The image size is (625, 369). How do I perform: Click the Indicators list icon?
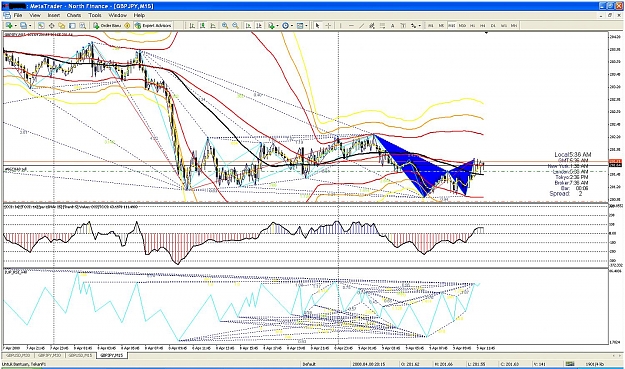271,26
